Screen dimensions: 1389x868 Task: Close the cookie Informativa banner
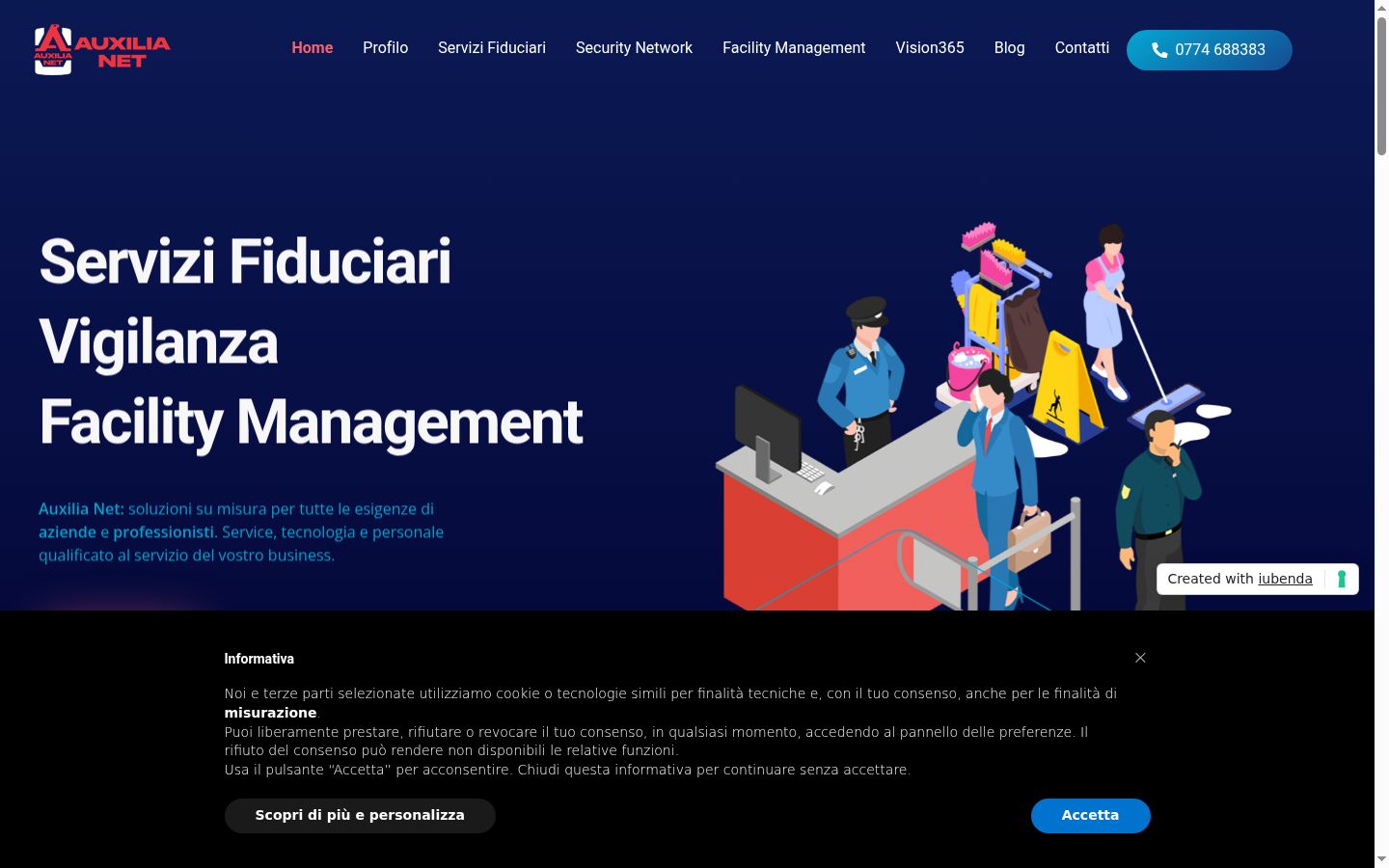point(1140,658)
